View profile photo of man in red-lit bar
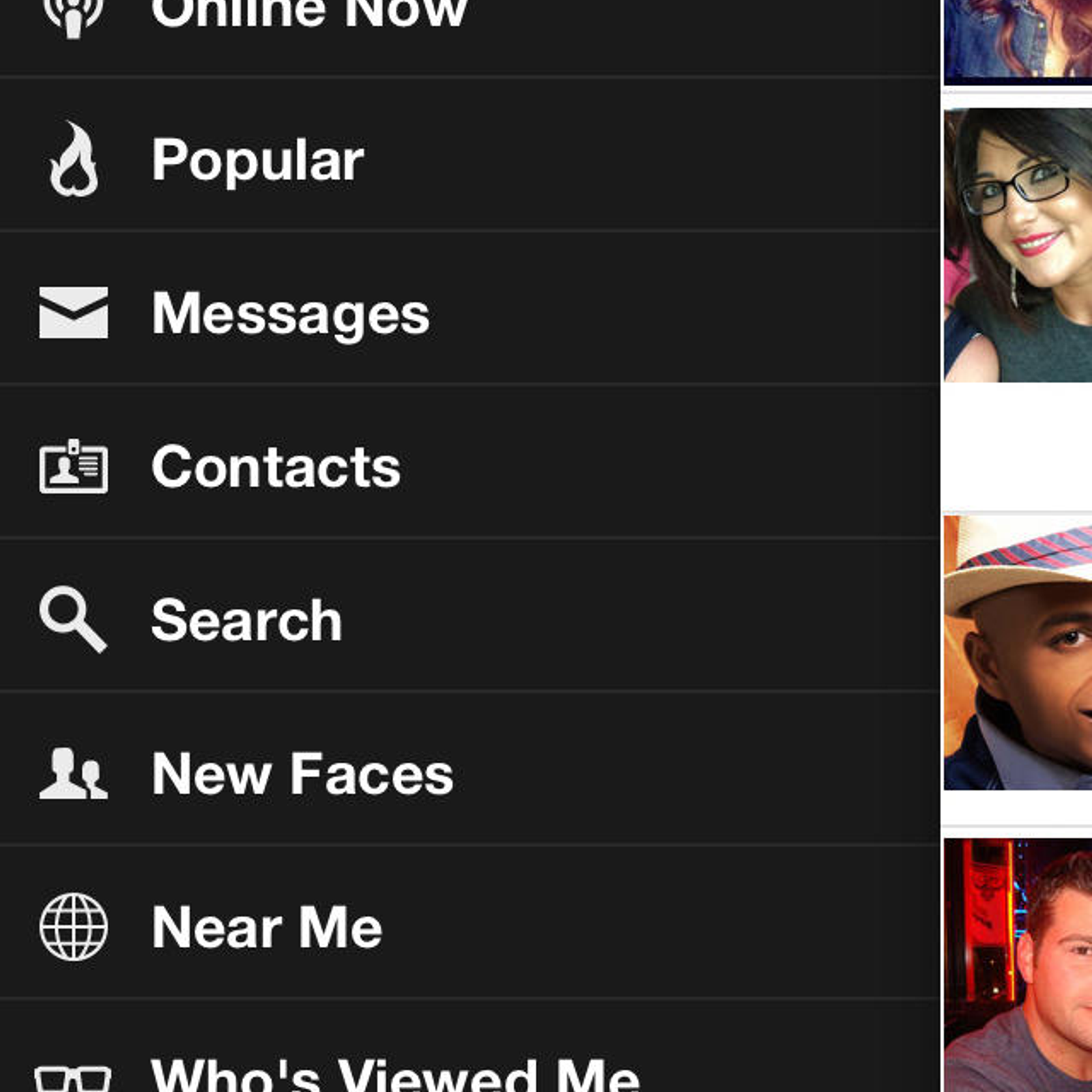The width and height of the screenshot is (1092, 1092). tap(1018, 965)
